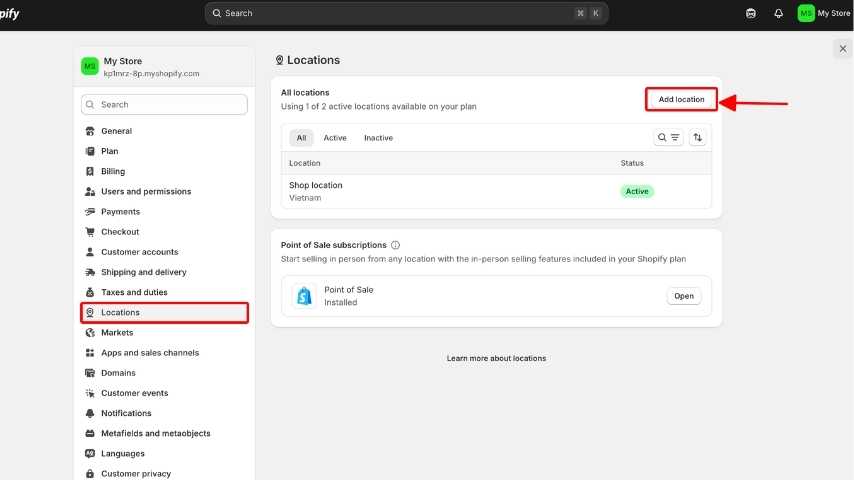
Task: Switch to the Inactive tab
Action: (379, 138)
